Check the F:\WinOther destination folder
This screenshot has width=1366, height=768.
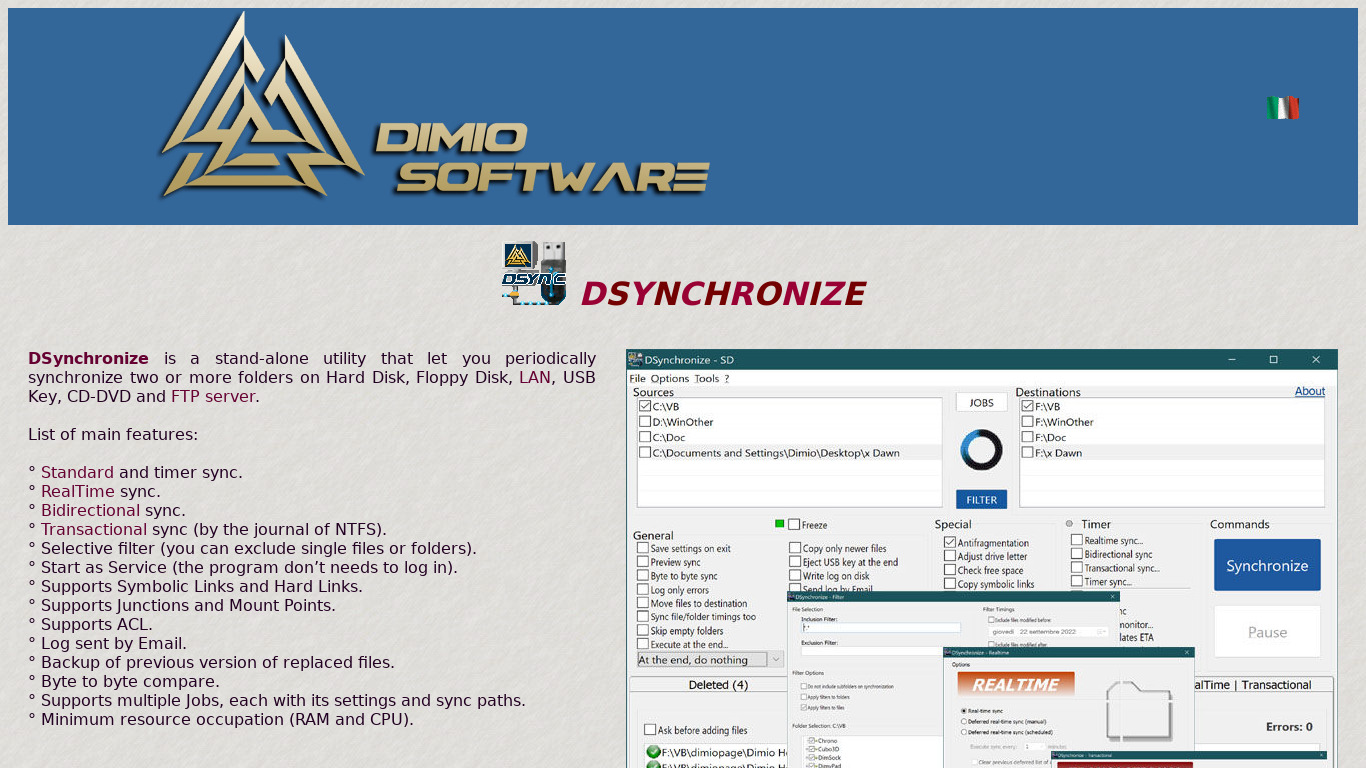pos(1027,422)
